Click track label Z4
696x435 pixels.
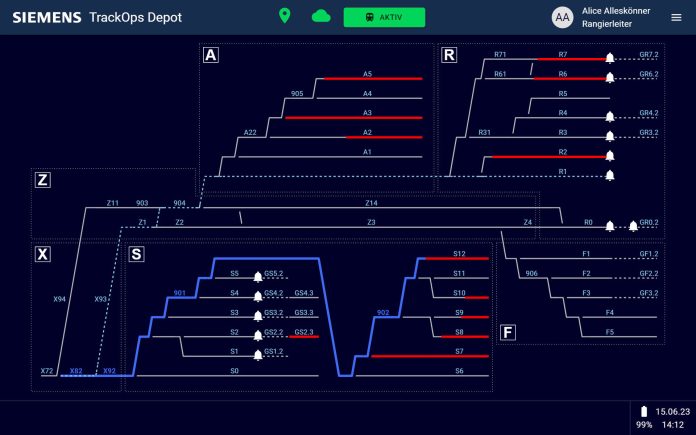[527, 222]
